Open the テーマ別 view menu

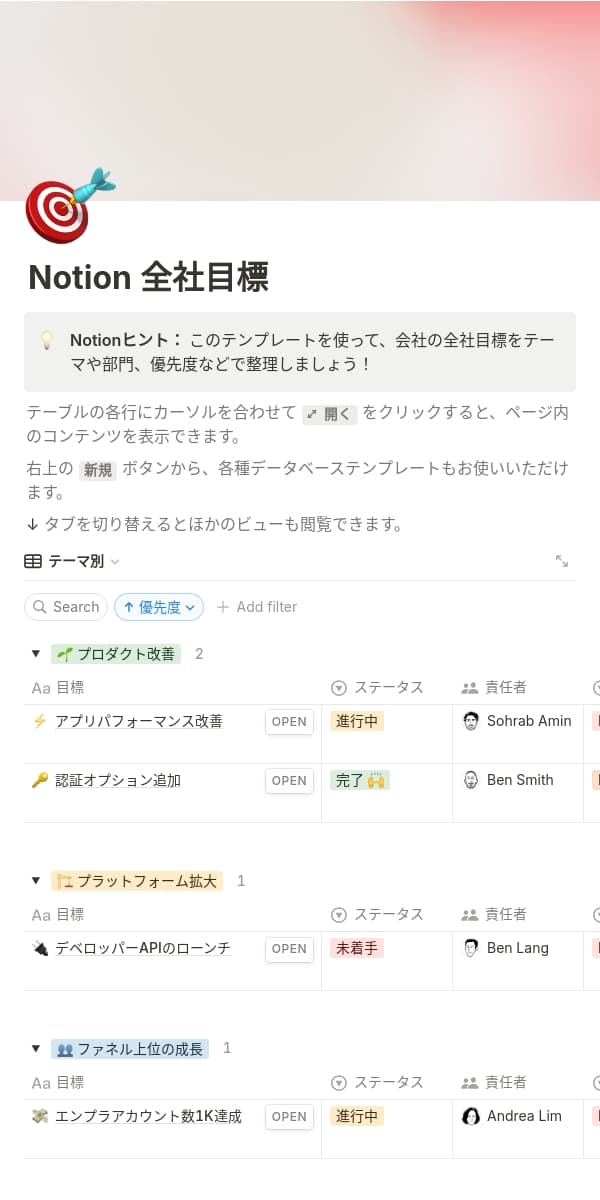(x=72, y=562)
